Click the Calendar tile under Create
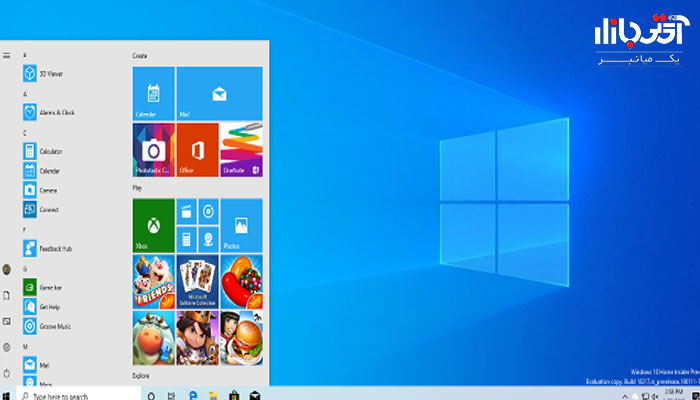Image resolution: width=700 pixels, height=400 pixels. tap(154, 94)
